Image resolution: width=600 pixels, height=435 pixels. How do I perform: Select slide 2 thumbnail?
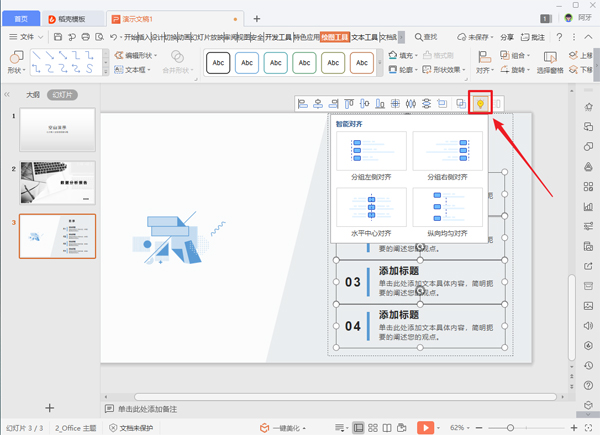tap(57, 183)
